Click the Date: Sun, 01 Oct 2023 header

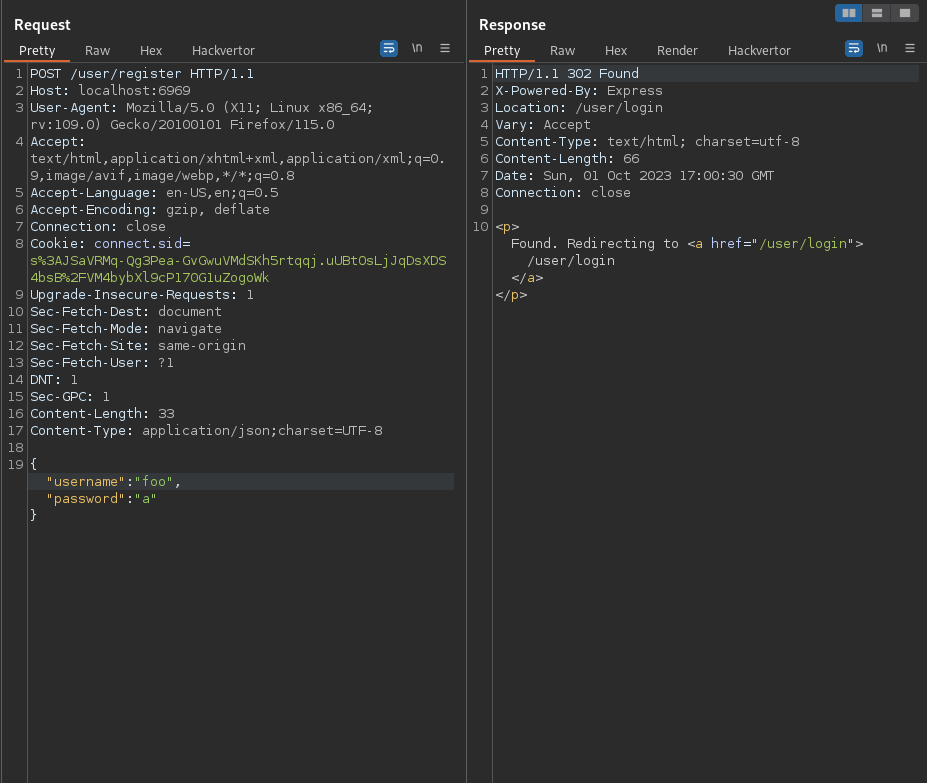coord(634,176)
